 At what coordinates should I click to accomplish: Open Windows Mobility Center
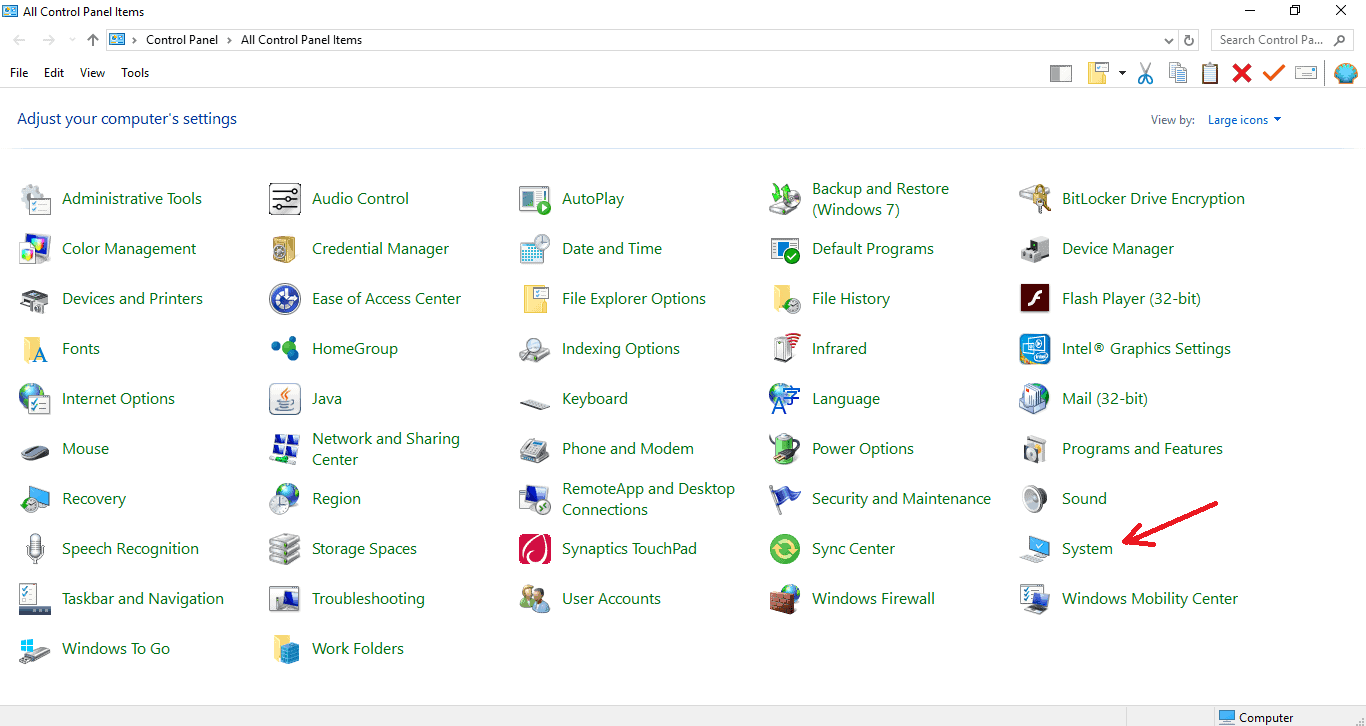pyautogui.click(x=1129, y=599)
